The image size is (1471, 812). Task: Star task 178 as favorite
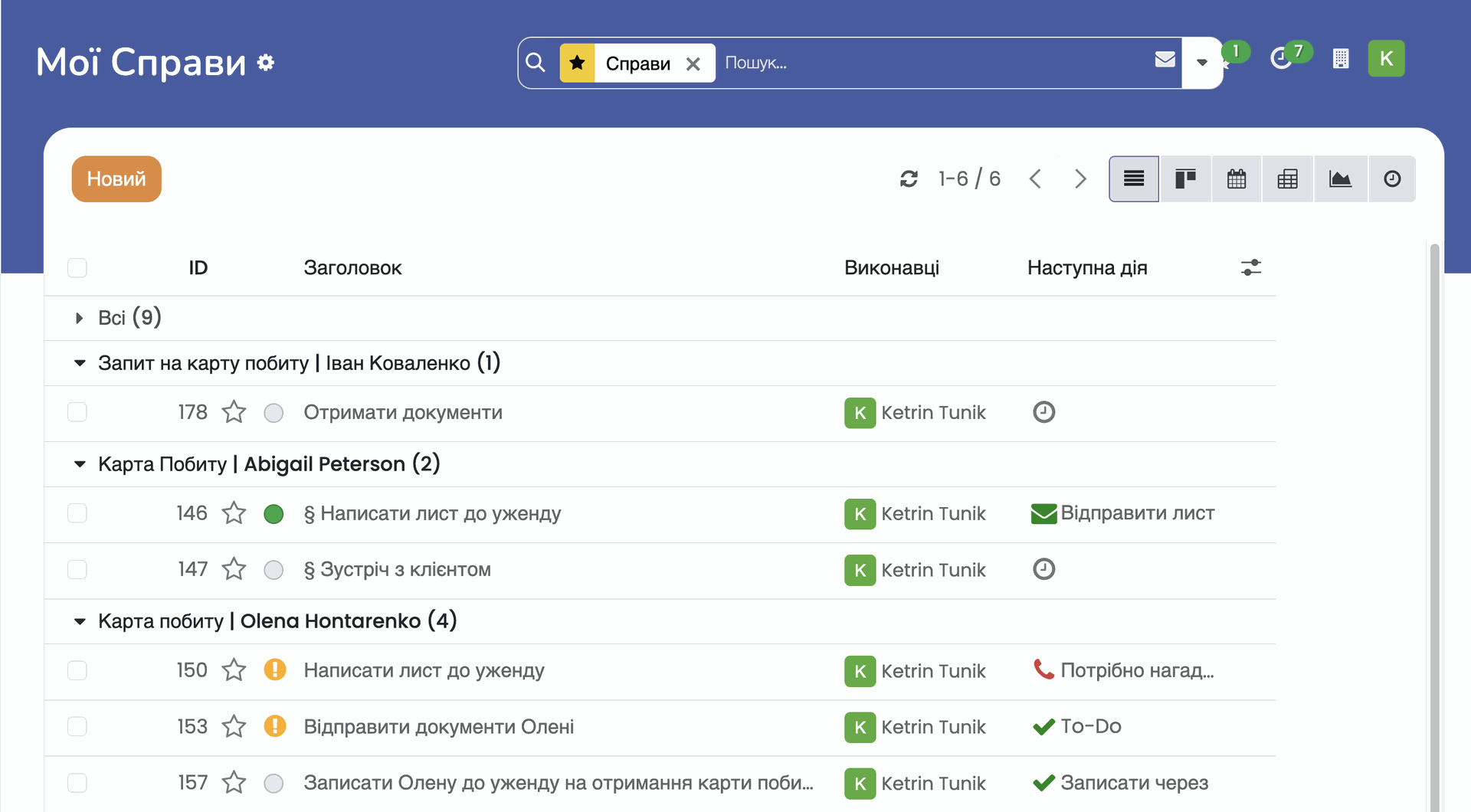(234, 412)
